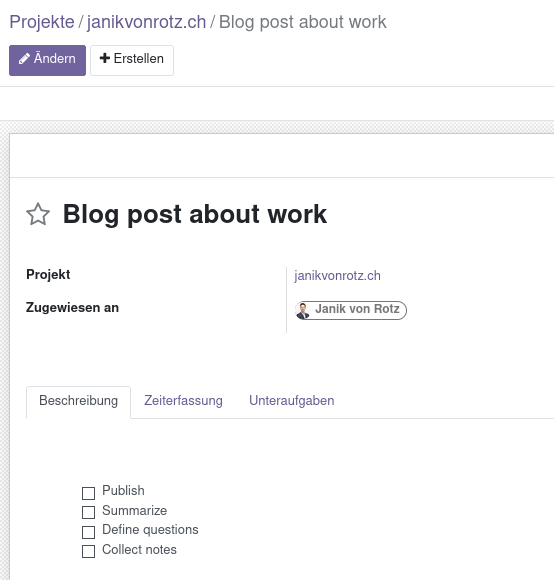554x580 pixels.
Task: Click the Janik von Rotz assignee tag
Action: point(351,310)
